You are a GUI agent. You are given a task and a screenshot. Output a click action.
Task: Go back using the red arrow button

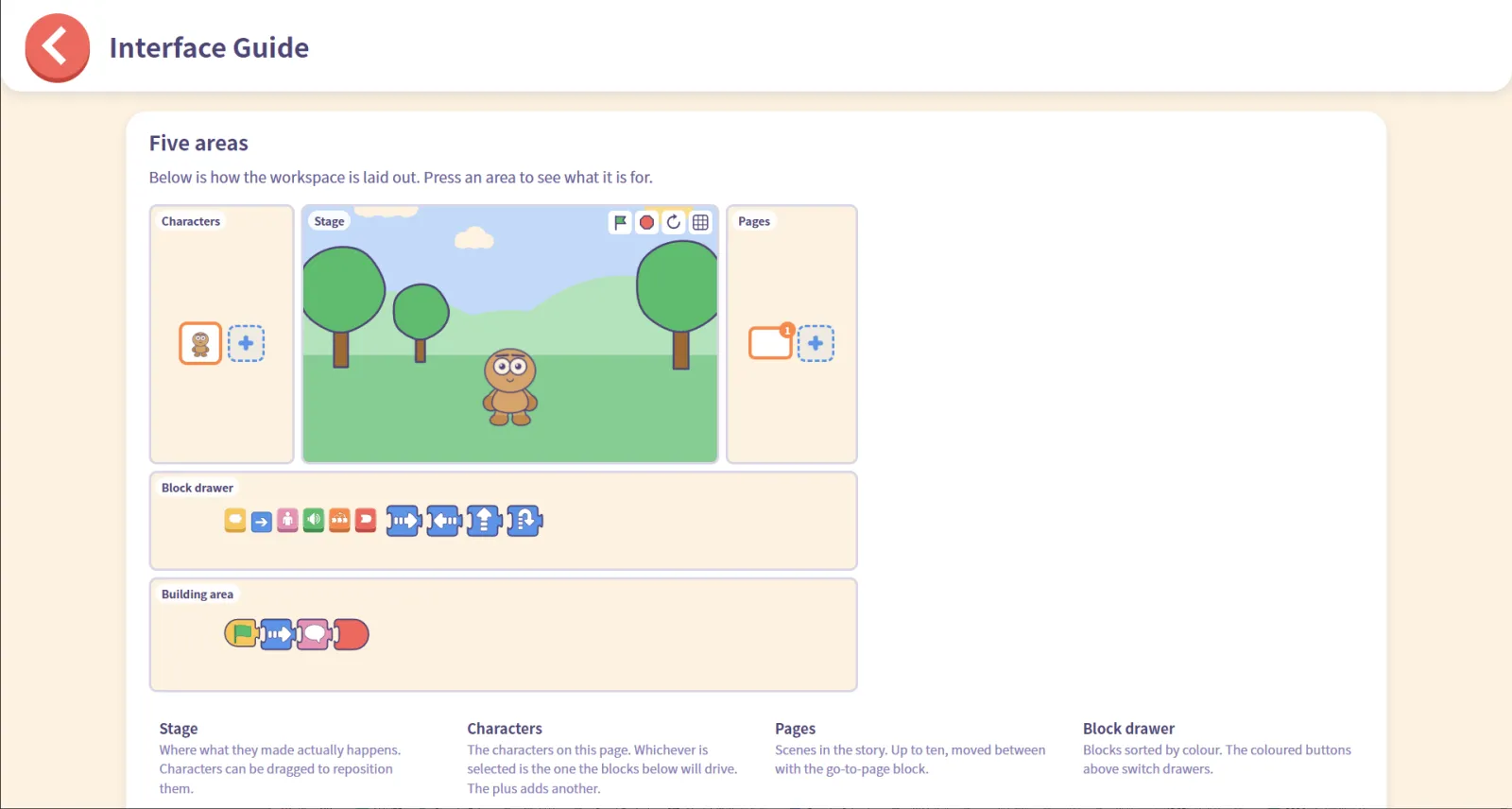click(58, 47)
